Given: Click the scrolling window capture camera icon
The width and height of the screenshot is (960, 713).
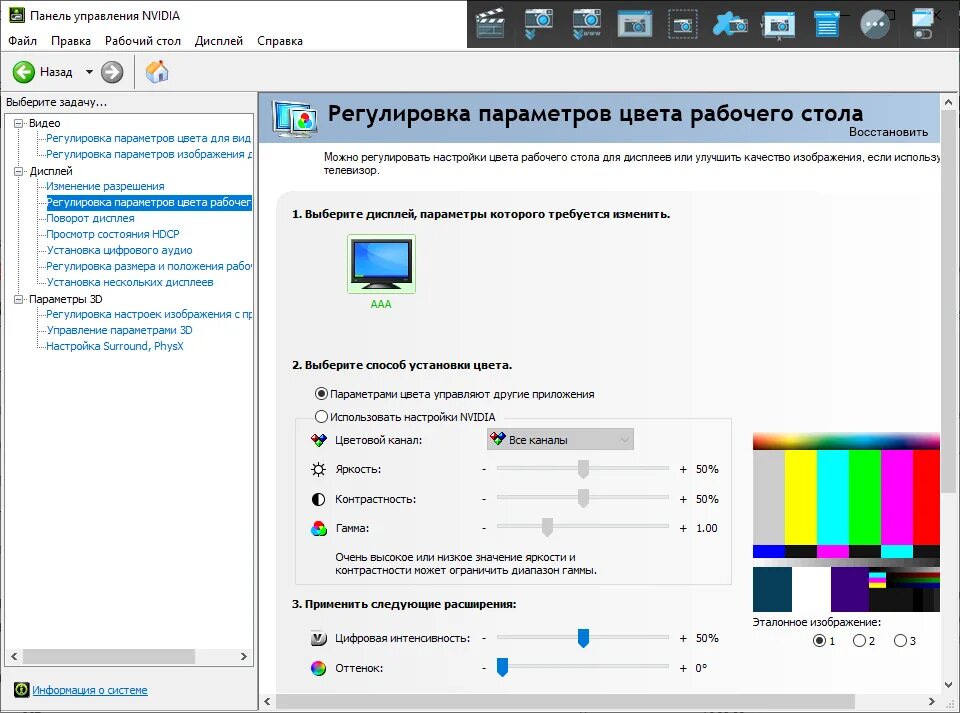Looking at the screenshot, I should pyautogui.click(x=538, y=23).
